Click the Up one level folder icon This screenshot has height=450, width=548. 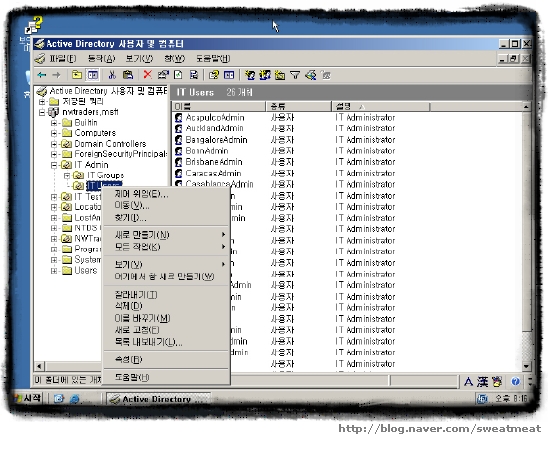77,75
